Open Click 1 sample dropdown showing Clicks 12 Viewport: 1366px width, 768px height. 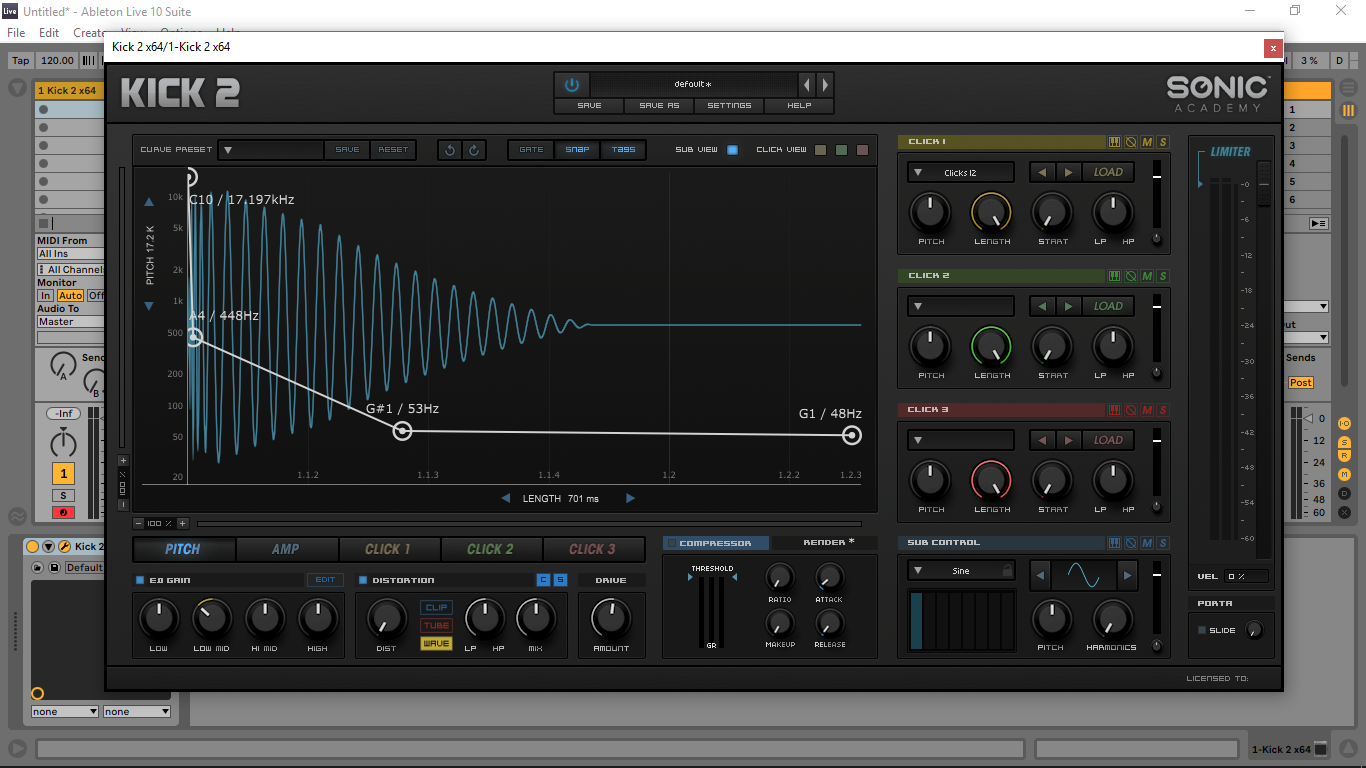pyautogui.click(x=961, y=172)
